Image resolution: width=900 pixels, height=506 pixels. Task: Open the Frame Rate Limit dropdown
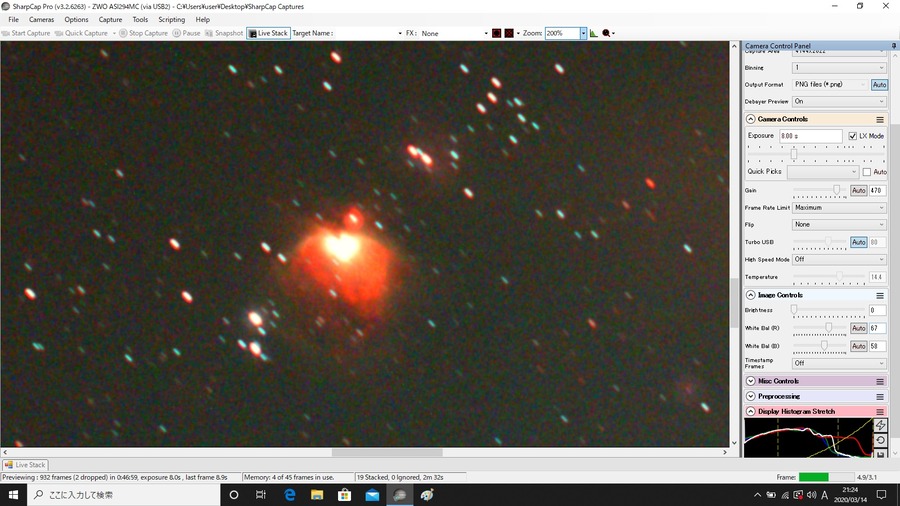(839, 208)
